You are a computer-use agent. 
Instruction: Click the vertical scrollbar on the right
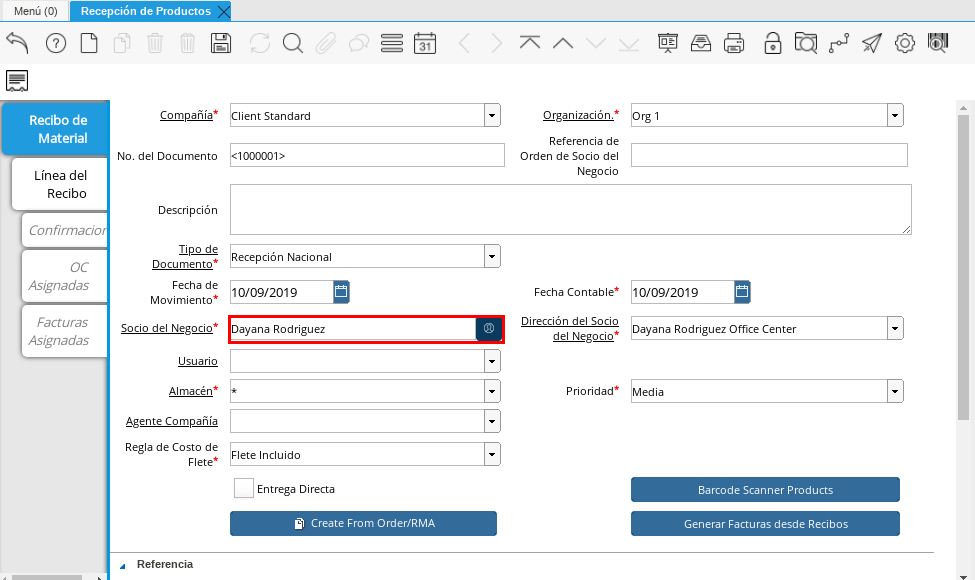coord(964,260)
